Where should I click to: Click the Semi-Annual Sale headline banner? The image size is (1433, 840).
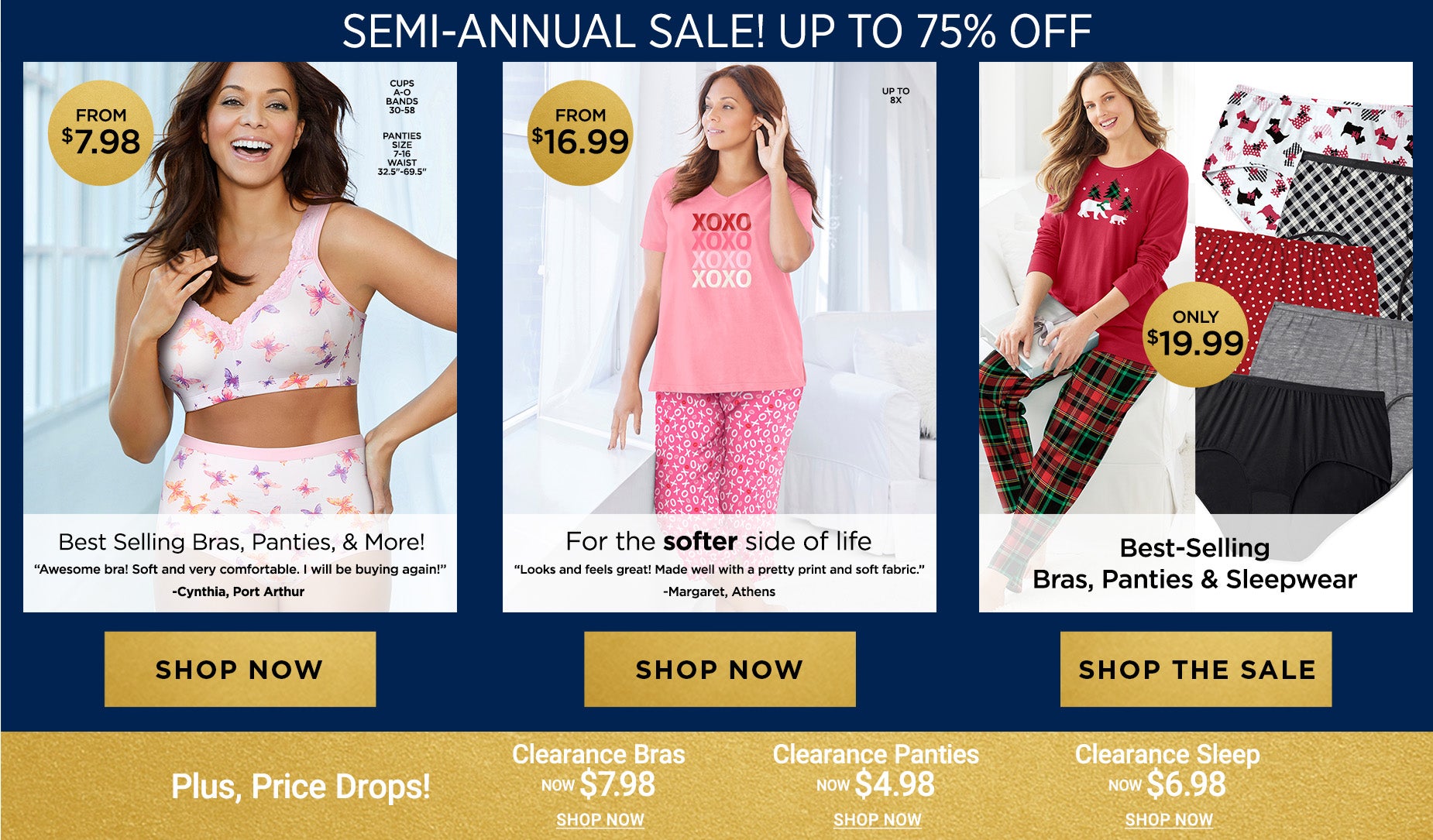716,32
